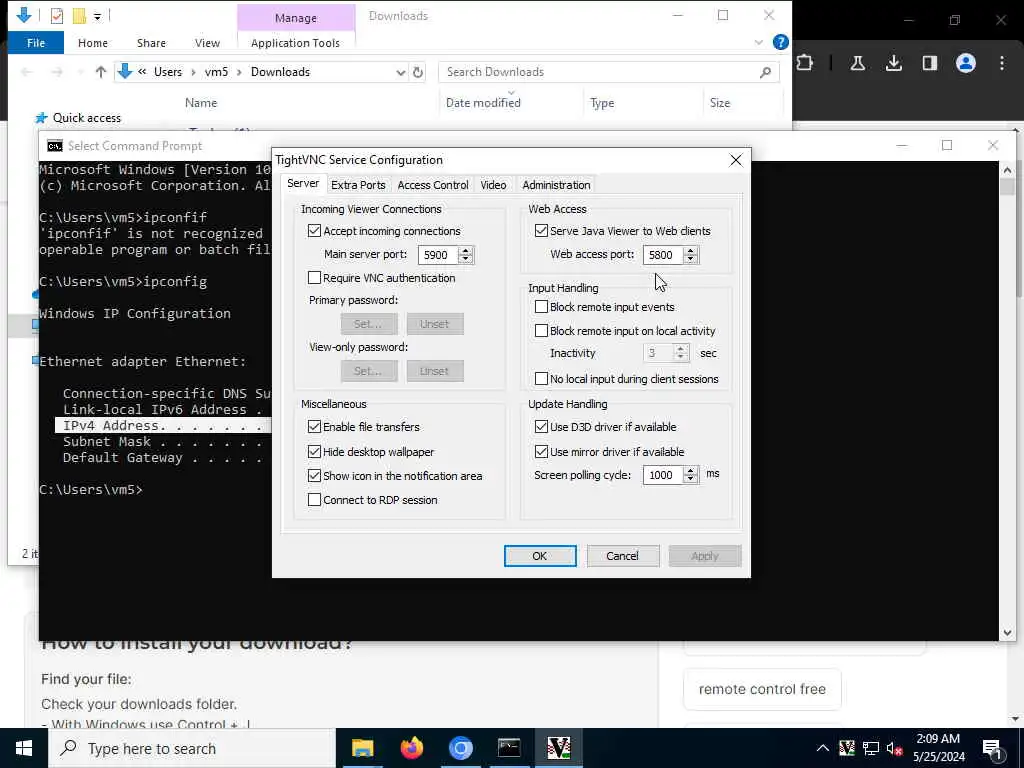
Task: Sort by the Type column header
Action: point(601,103)
